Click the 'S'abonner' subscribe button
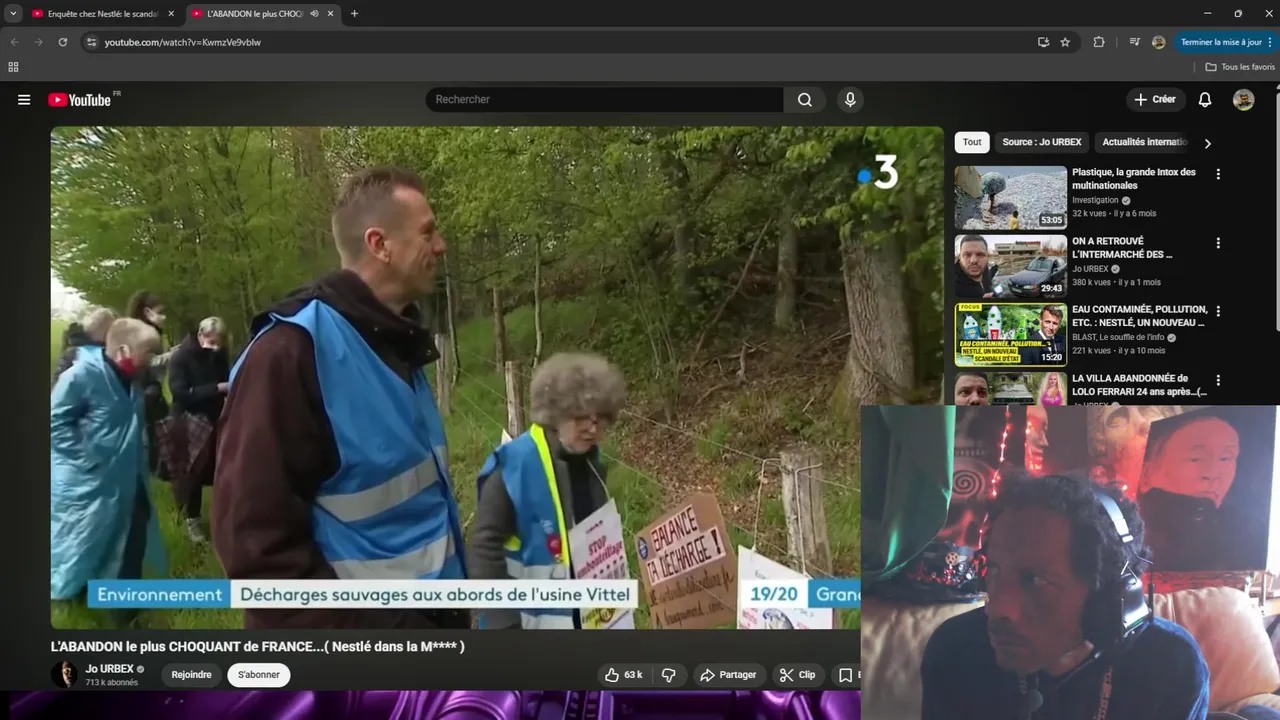This screenshot has height=720, width=1280. pos(259,675)
